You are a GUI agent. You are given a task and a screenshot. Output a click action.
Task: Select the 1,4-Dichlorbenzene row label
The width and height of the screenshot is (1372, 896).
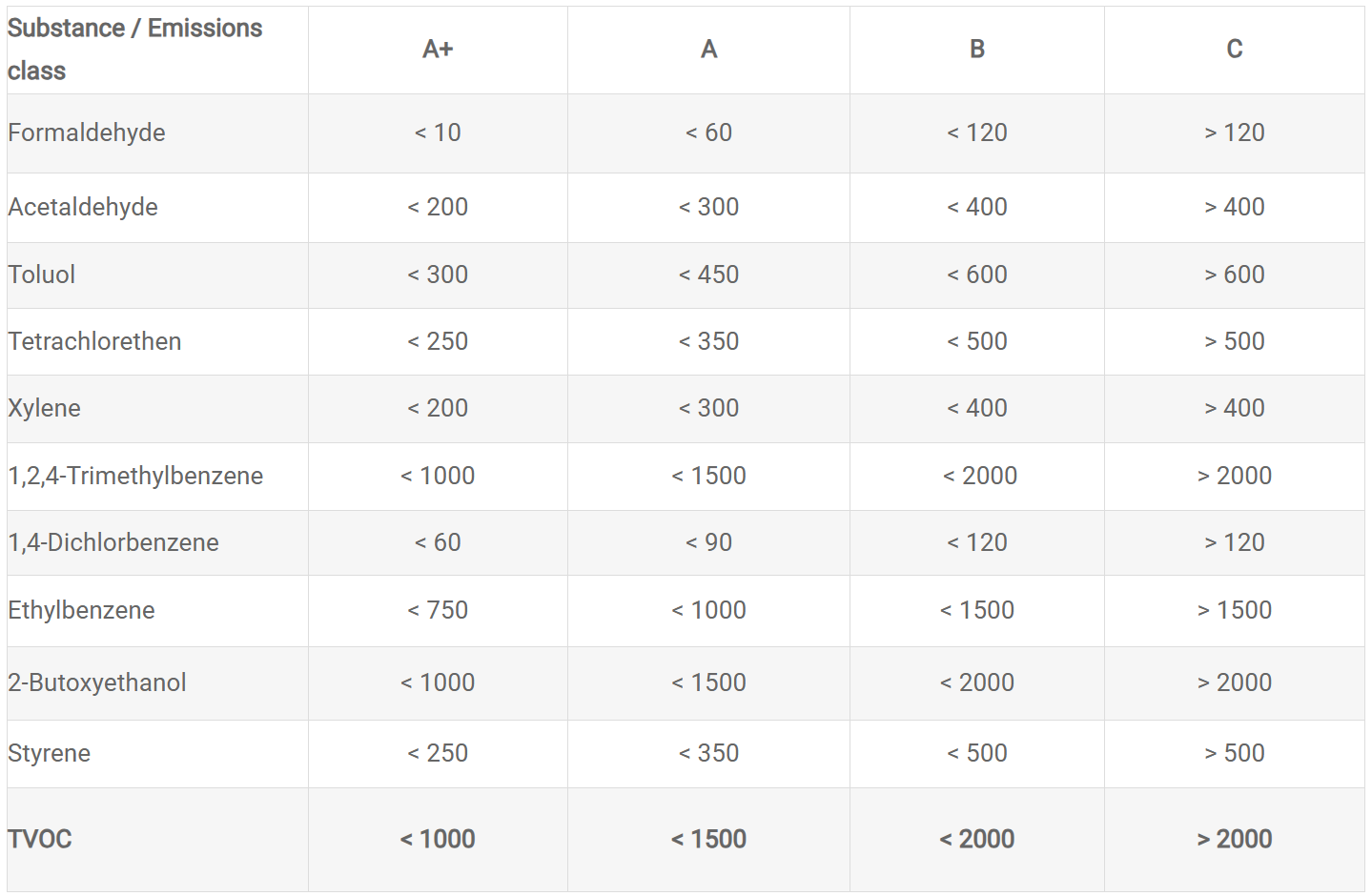[x=113, y=542]
